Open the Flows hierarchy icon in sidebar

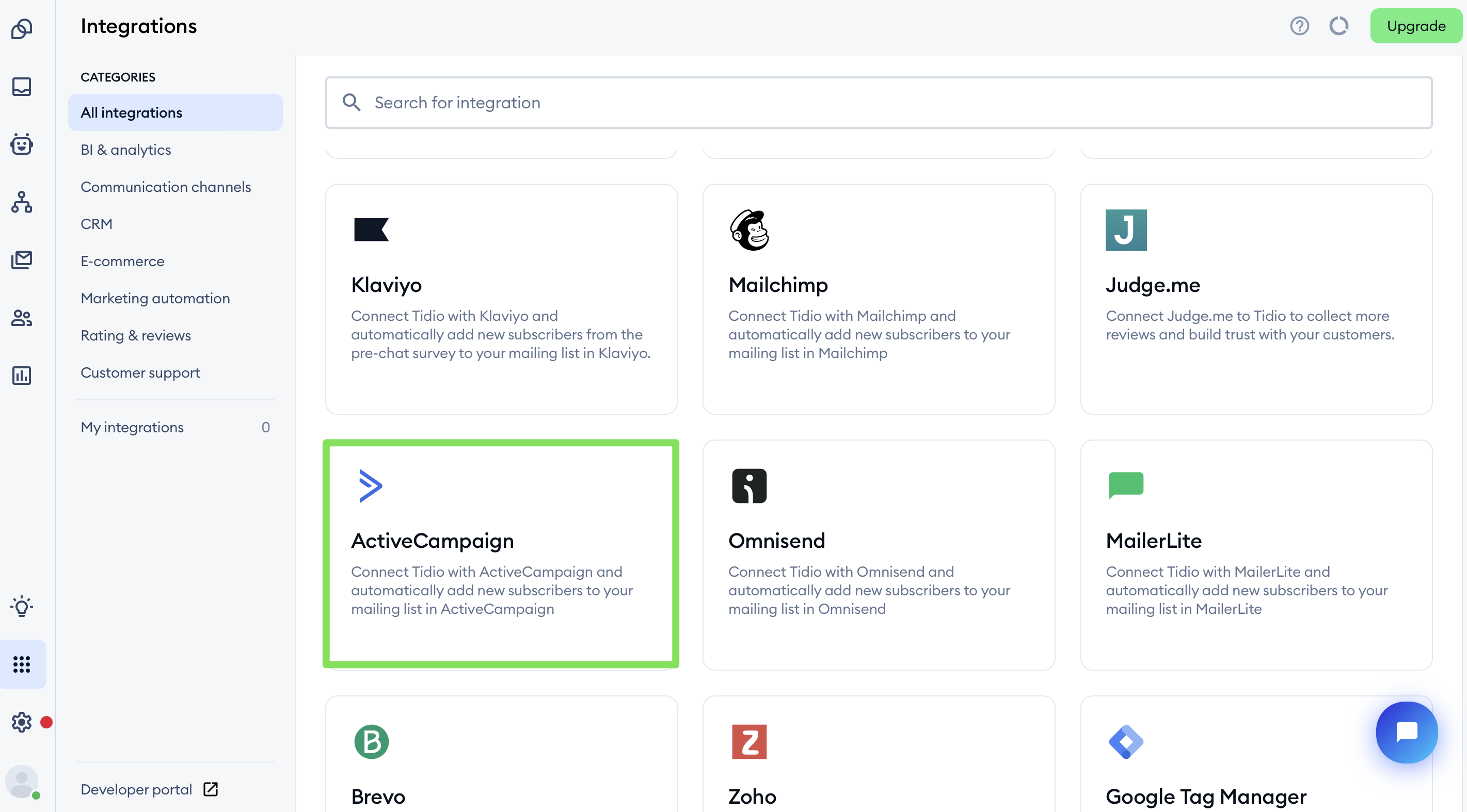click(22, 202)
